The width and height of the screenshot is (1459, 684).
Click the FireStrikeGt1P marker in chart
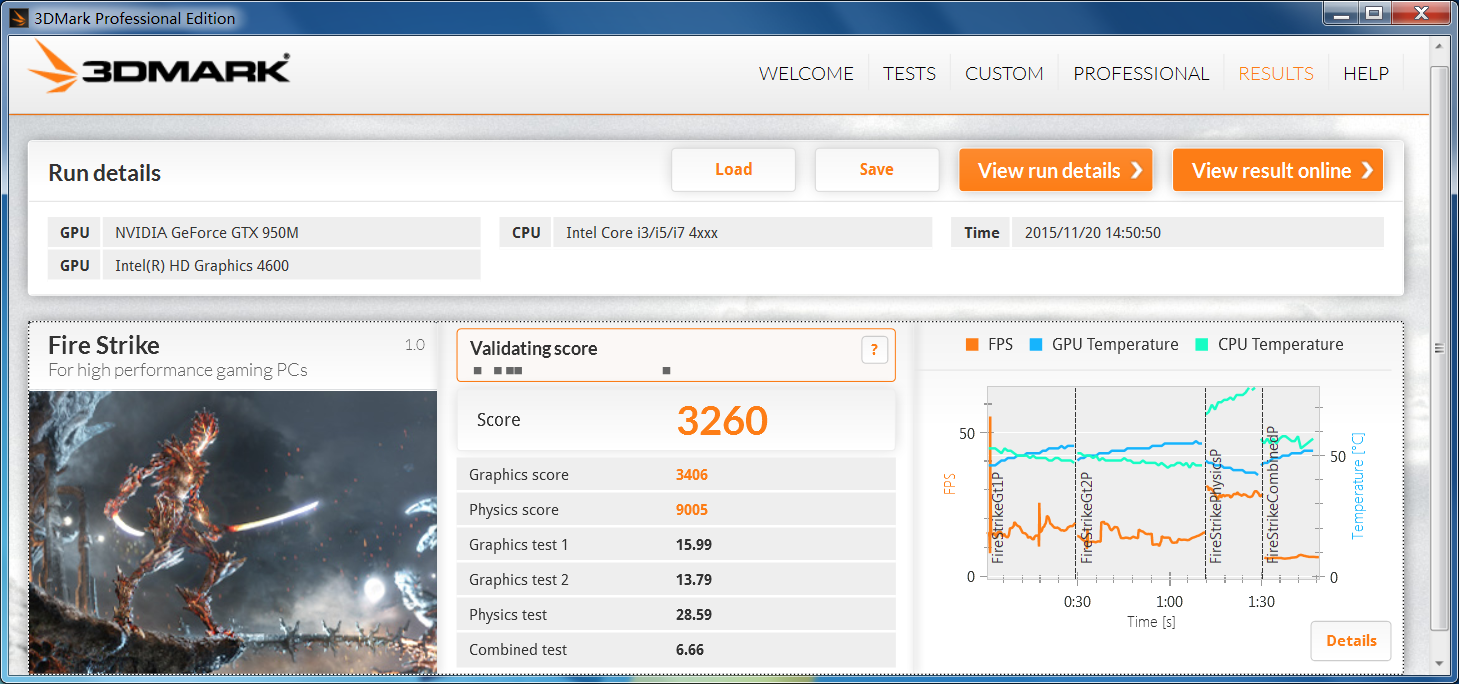[x=997, y=516]
